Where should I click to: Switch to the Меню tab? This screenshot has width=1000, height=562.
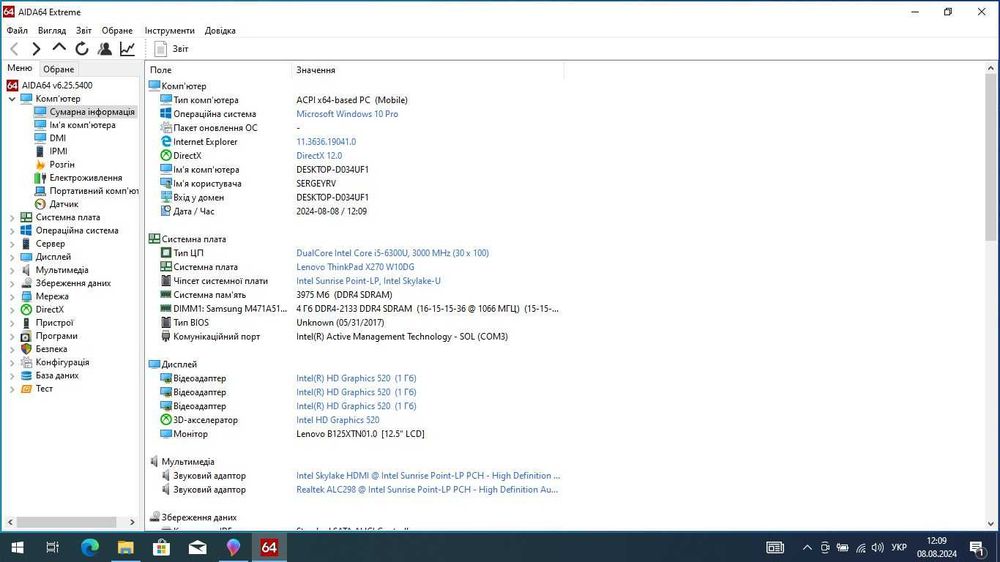click(20, 68)
